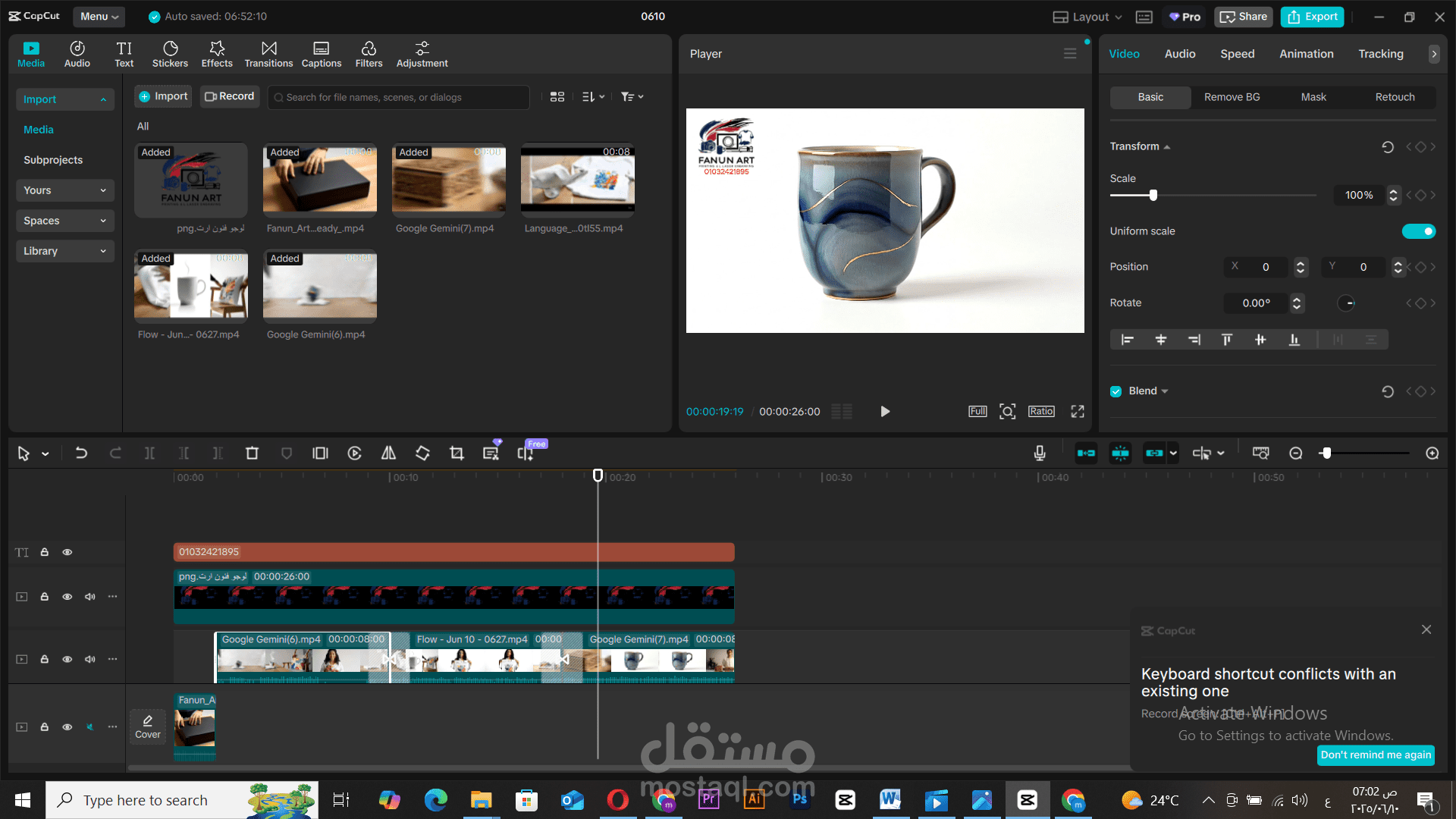Click the fullscreen expand icon in player
The width and height of the screenshot is (1456, 819).
point(1077,411)
